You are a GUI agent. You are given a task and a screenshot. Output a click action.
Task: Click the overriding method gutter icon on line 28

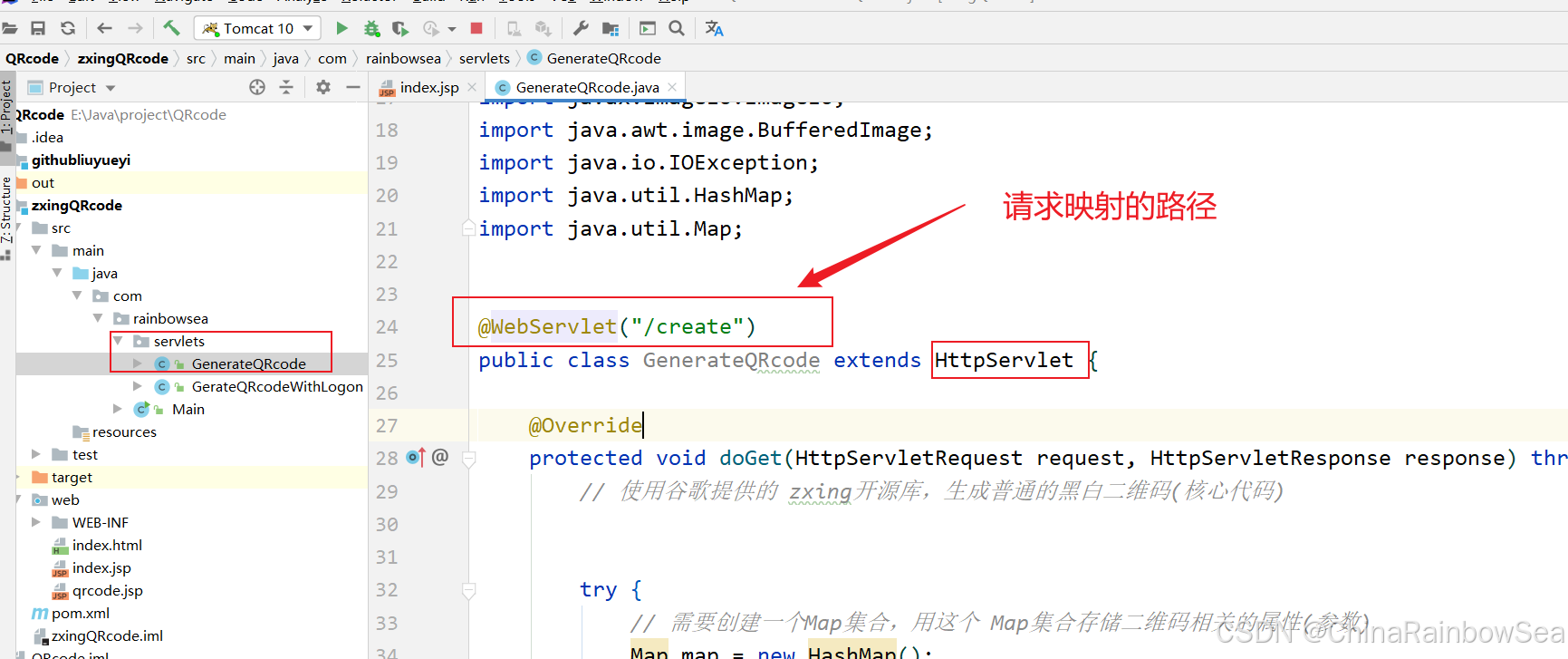[x=416, y=458]
